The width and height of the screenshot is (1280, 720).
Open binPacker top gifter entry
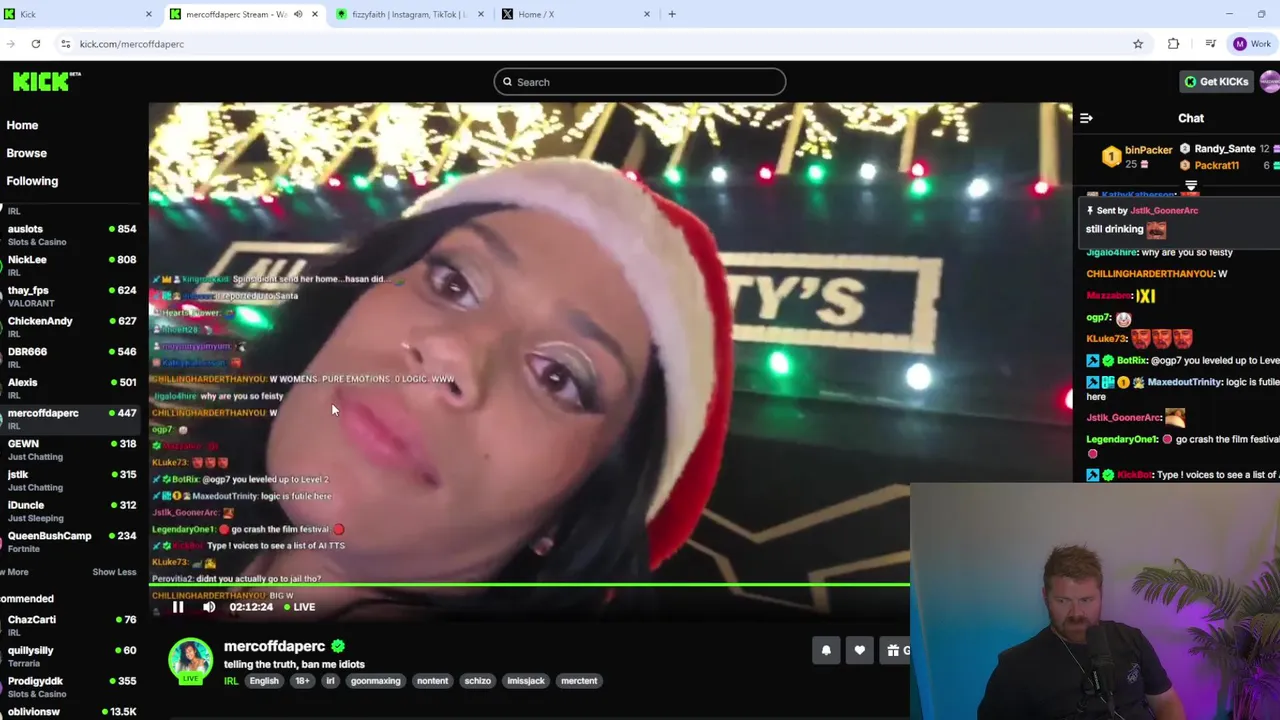(x=1137, y=157)
